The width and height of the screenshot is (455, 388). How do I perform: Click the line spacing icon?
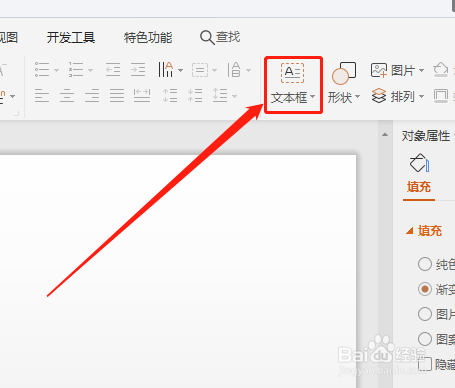220,96
